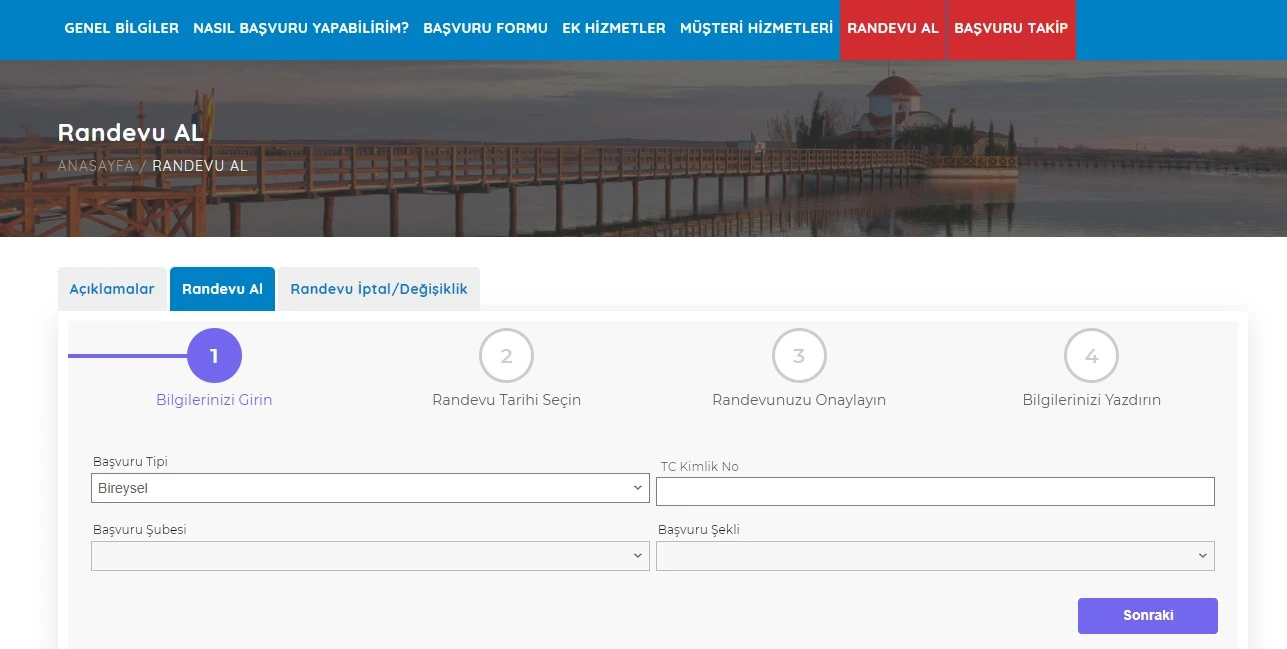Switch to the Açıklamalar tab
This screenshot has width=1287, height=649.
click(x=111, y=288)
